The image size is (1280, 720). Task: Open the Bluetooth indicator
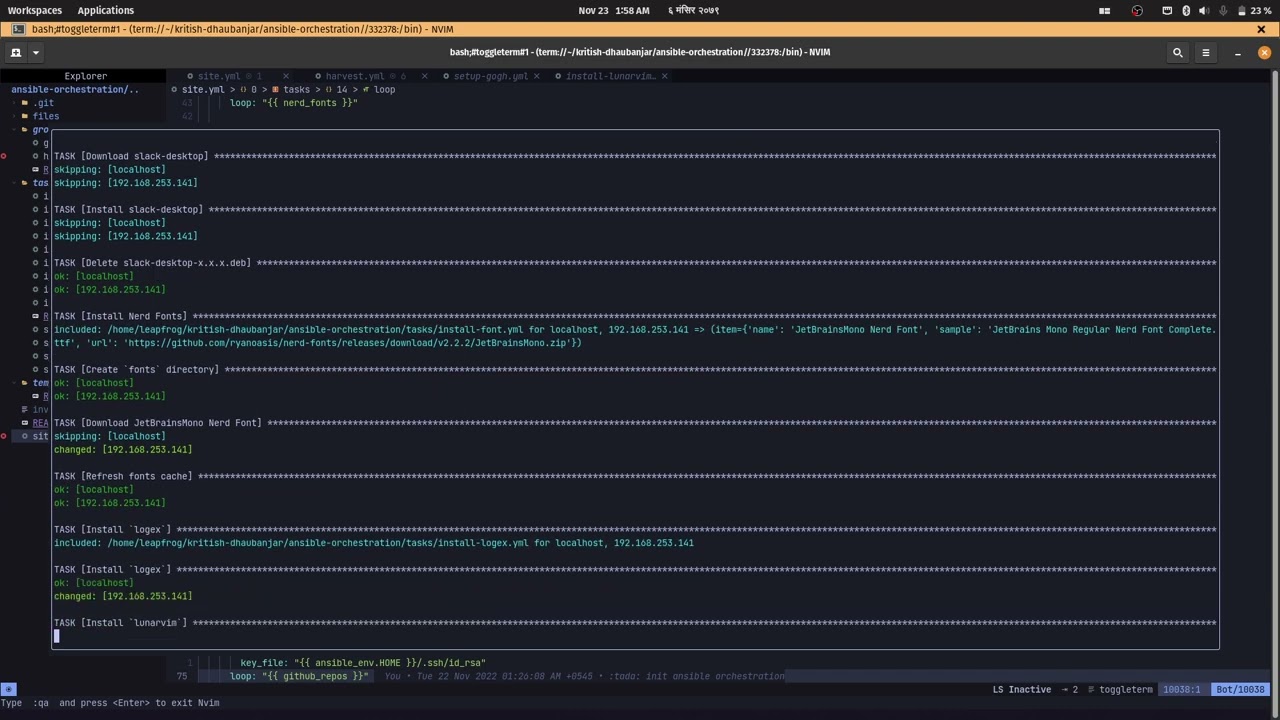click(1186, 11)
